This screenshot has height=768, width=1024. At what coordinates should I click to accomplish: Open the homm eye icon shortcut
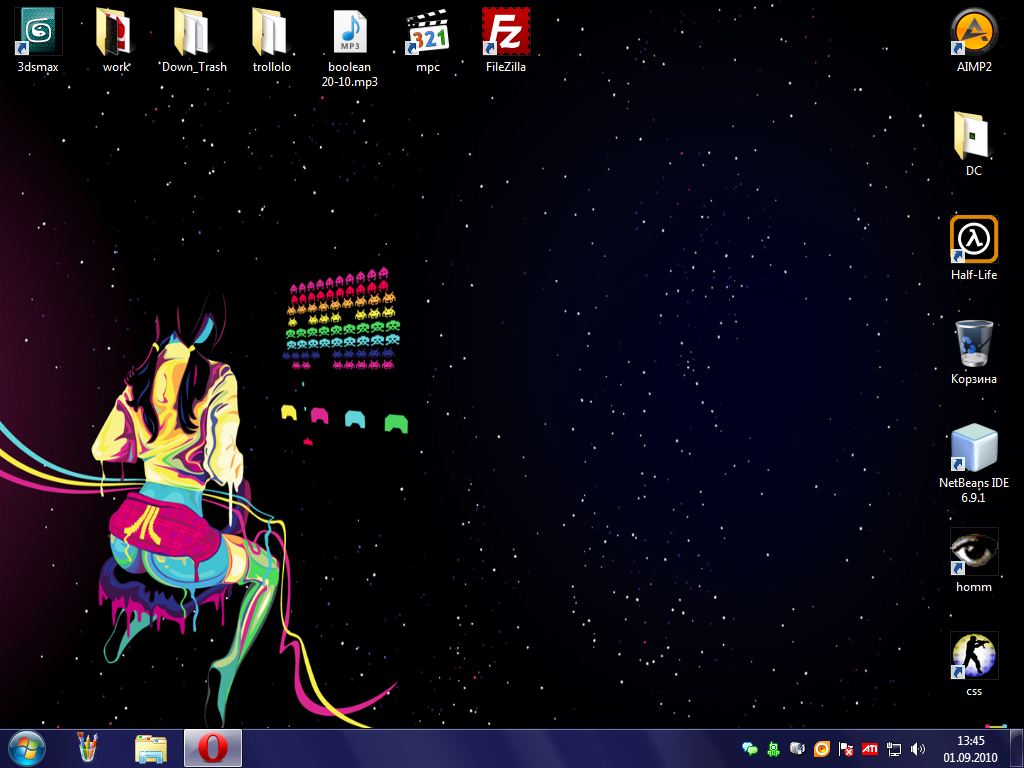[973, 552]
